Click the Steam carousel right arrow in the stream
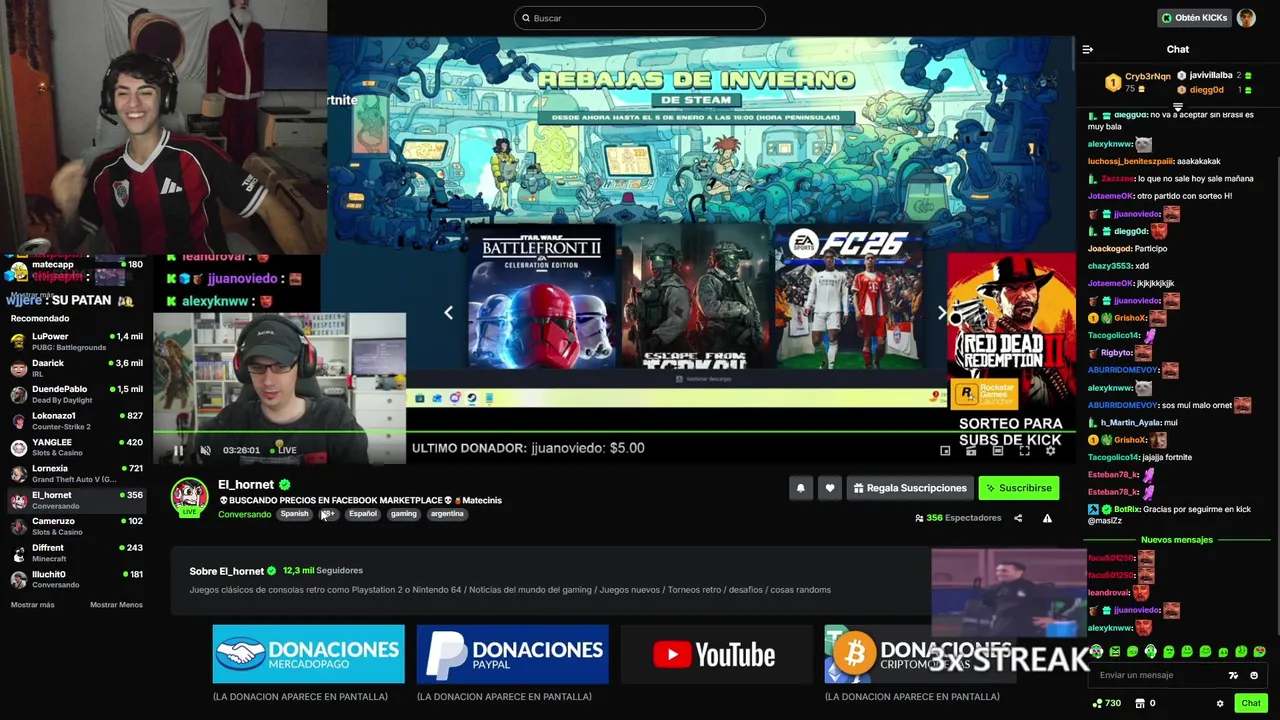 (941, 313)
